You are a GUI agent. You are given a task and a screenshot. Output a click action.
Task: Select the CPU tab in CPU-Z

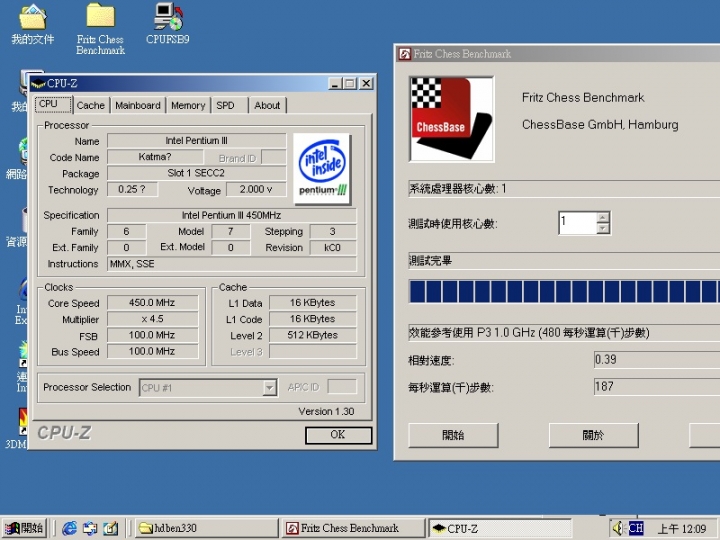pos(53,104)
